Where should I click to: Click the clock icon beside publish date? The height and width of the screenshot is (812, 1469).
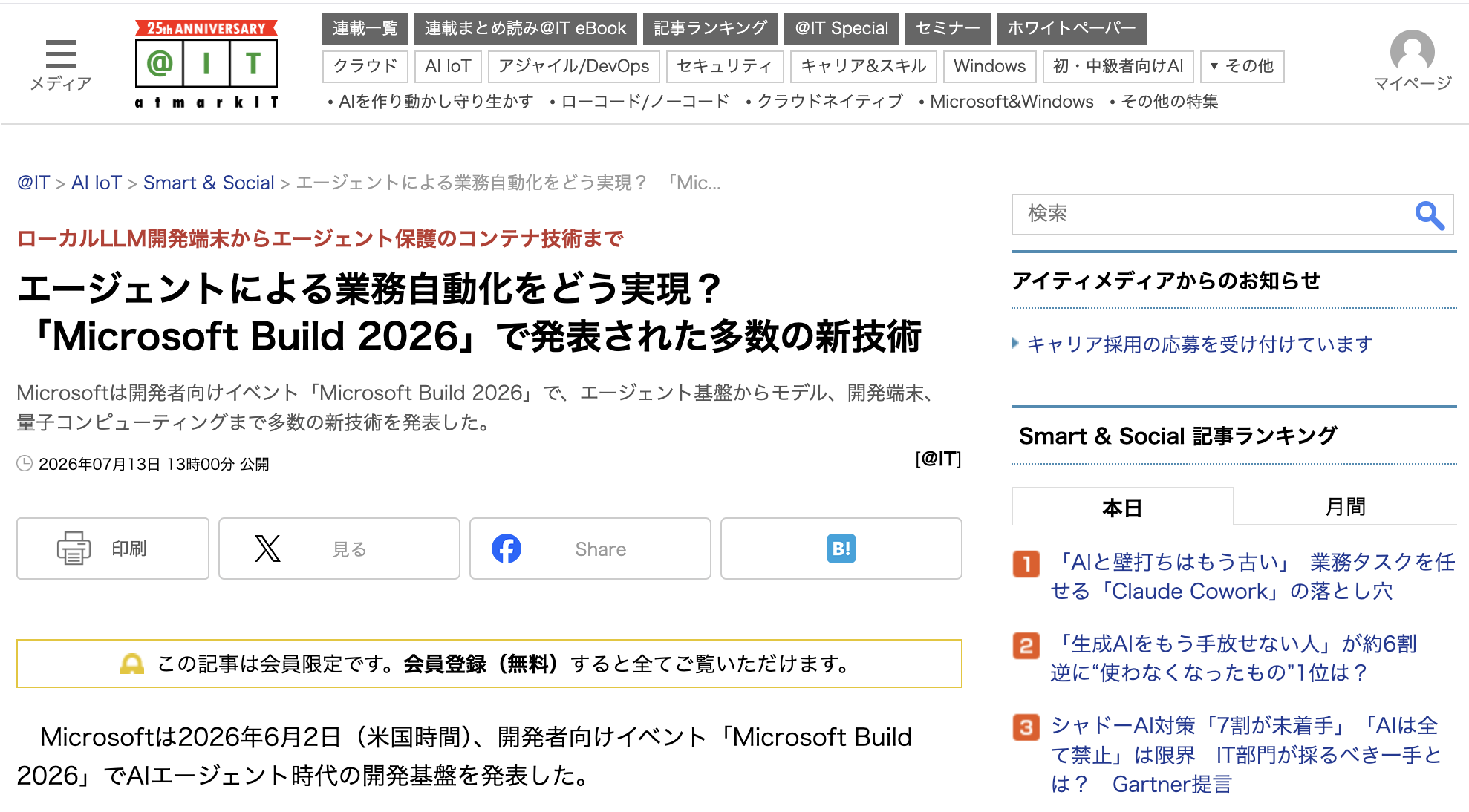25,464
